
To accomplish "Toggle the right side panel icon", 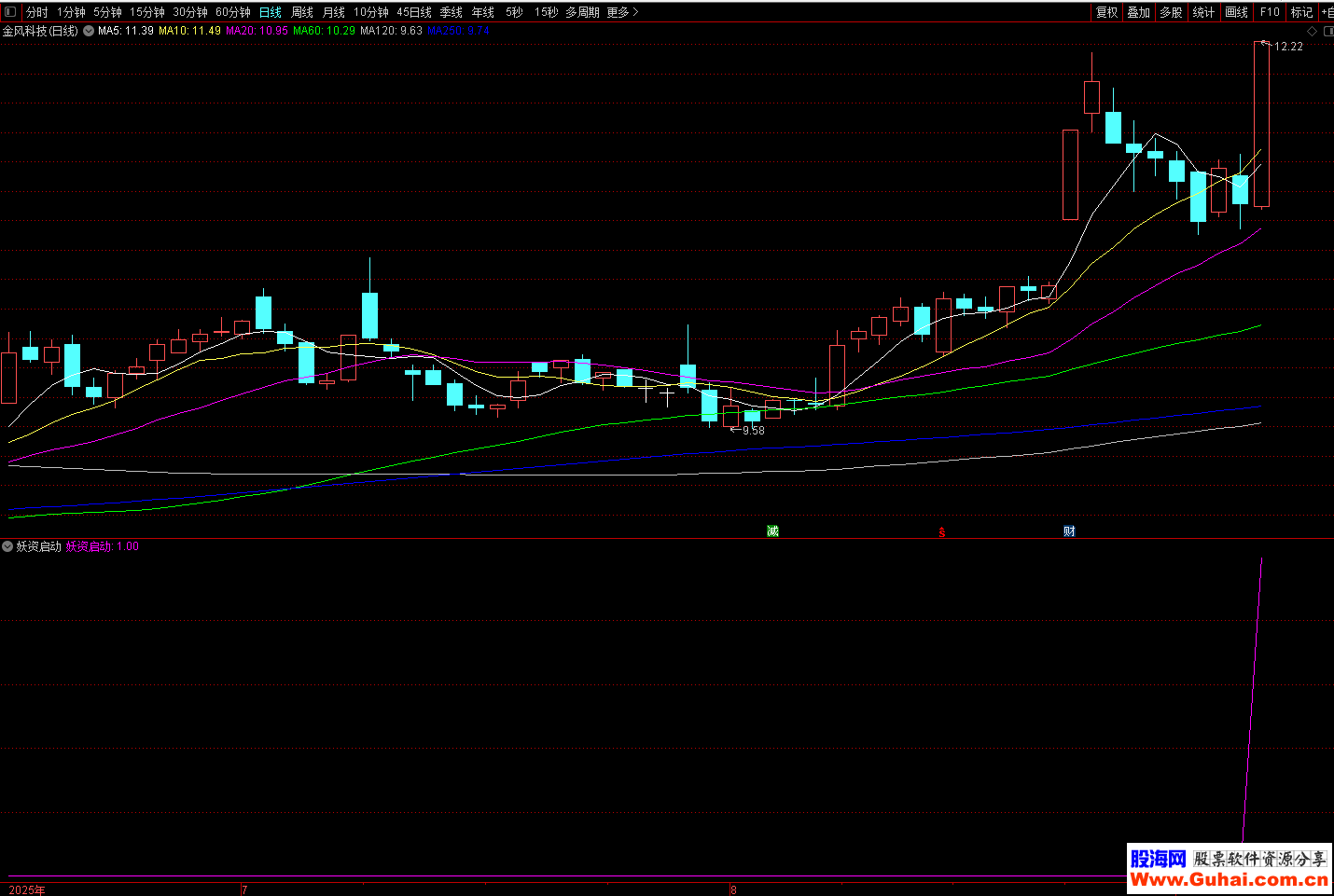I will [x=1328, y=31].
